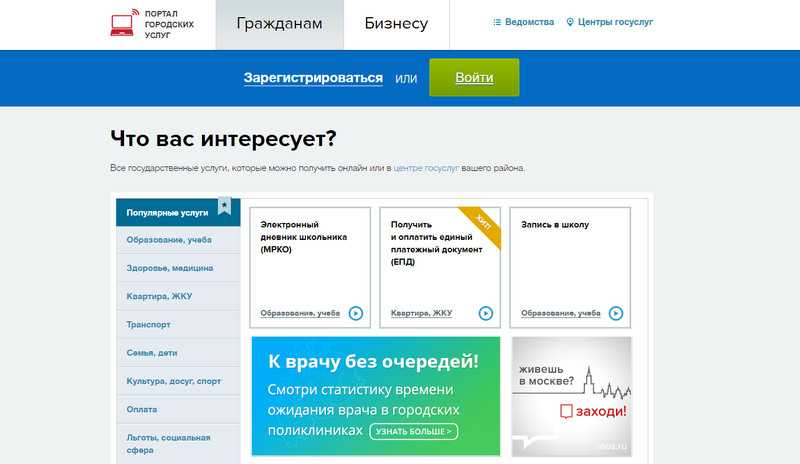Click Квартира, ЖКУ link under ЕПД card
The image size is (800, 464).
(421, 313)
